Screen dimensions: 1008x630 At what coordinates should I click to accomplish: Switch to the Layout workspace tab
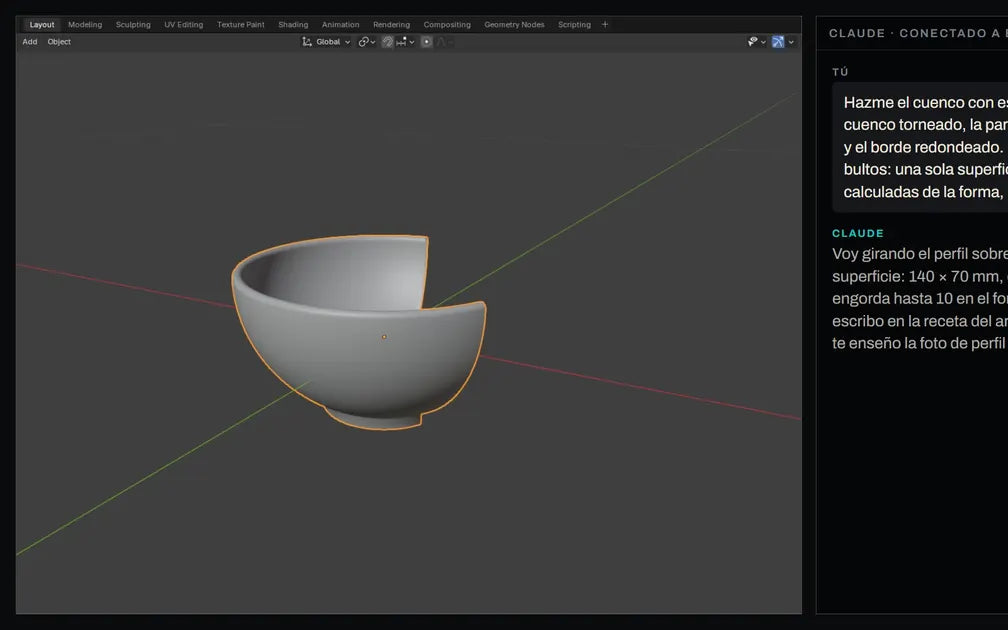42,24
